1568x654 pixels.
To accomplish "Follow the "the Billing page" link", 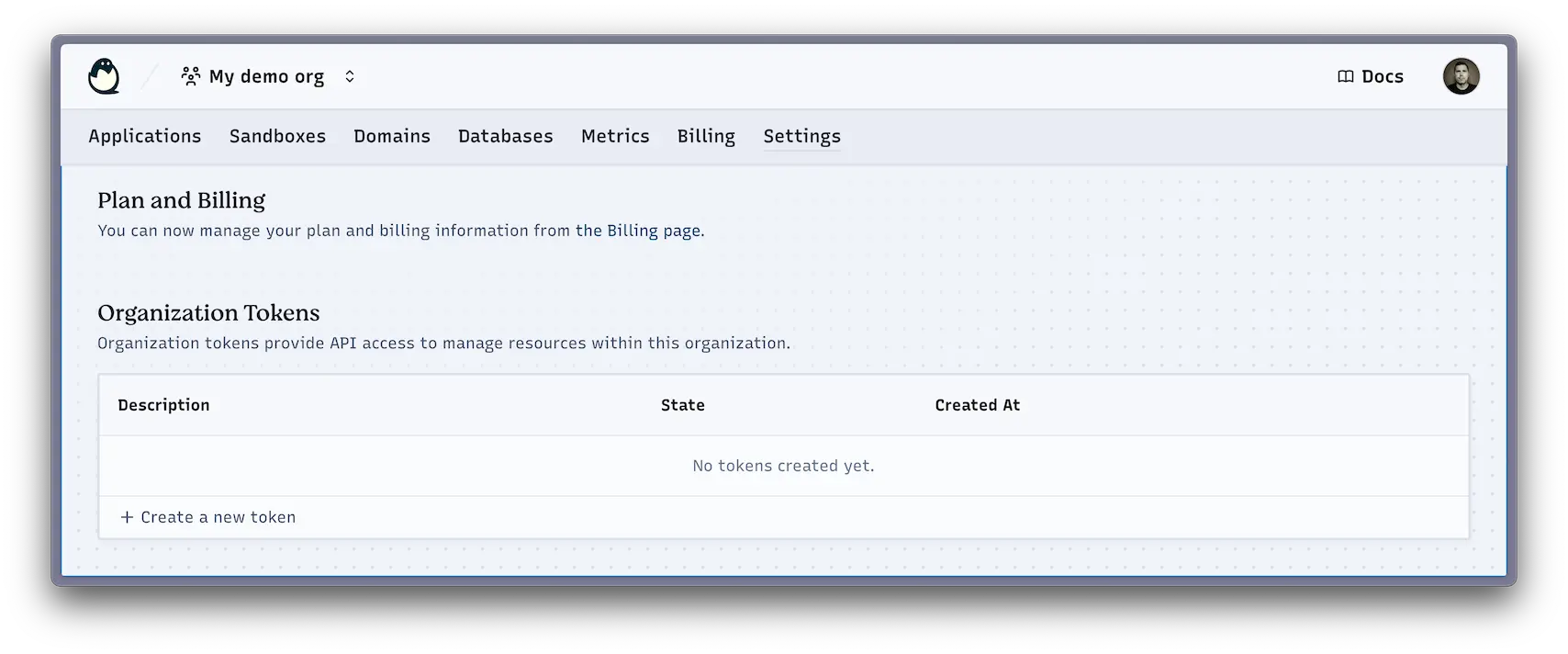I will click(638, 231).
